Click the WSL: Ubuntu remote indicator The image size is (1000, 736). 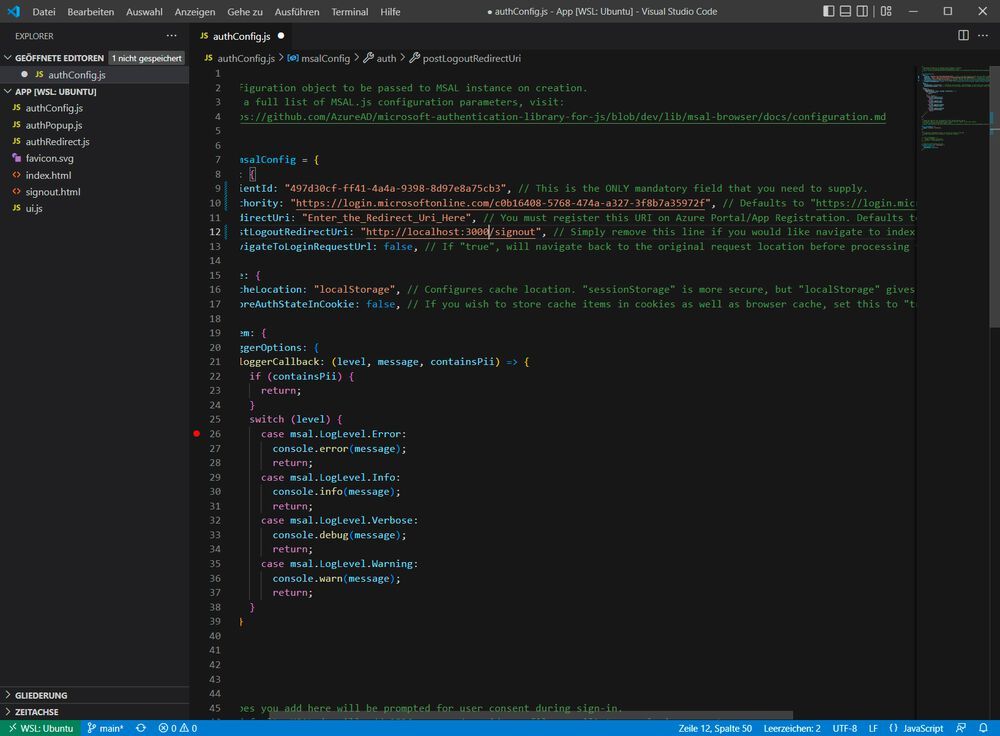(x=40, y=728)
